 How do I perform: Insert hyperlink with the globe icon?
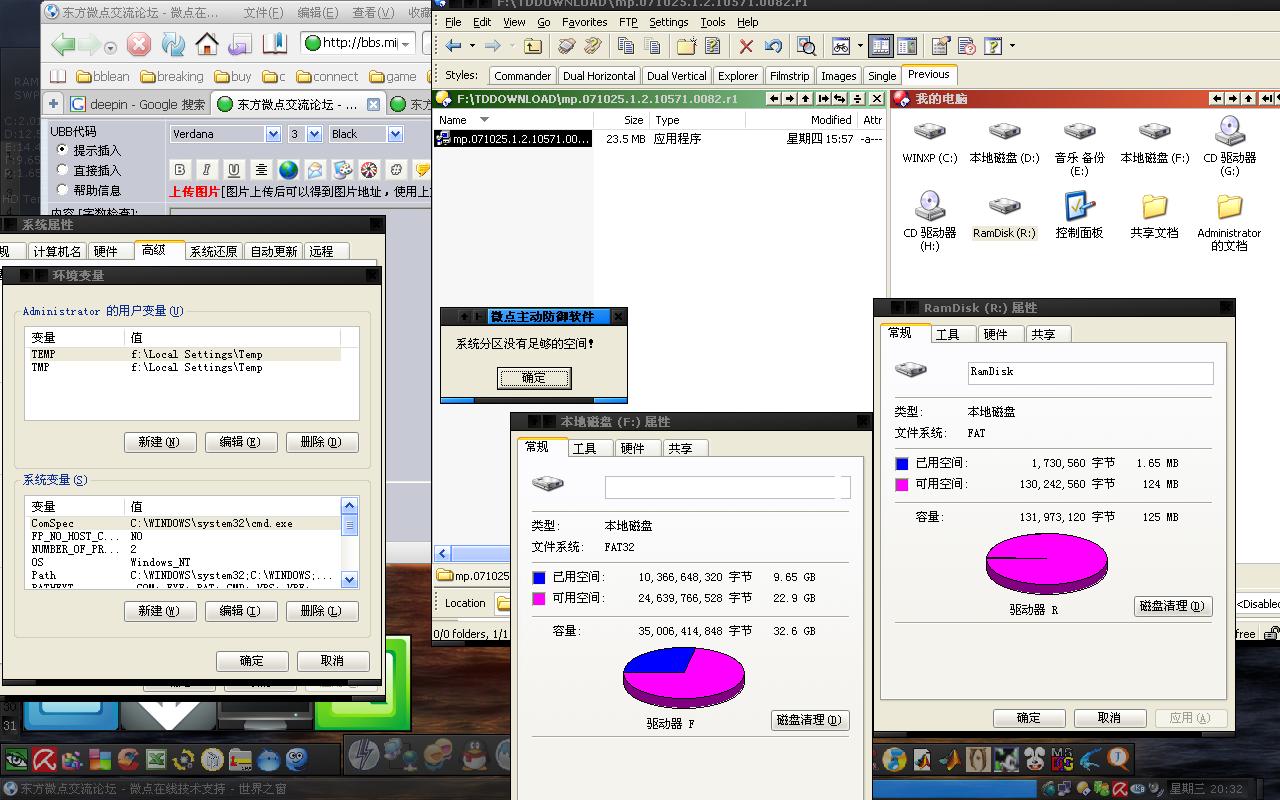click(288, 170)
